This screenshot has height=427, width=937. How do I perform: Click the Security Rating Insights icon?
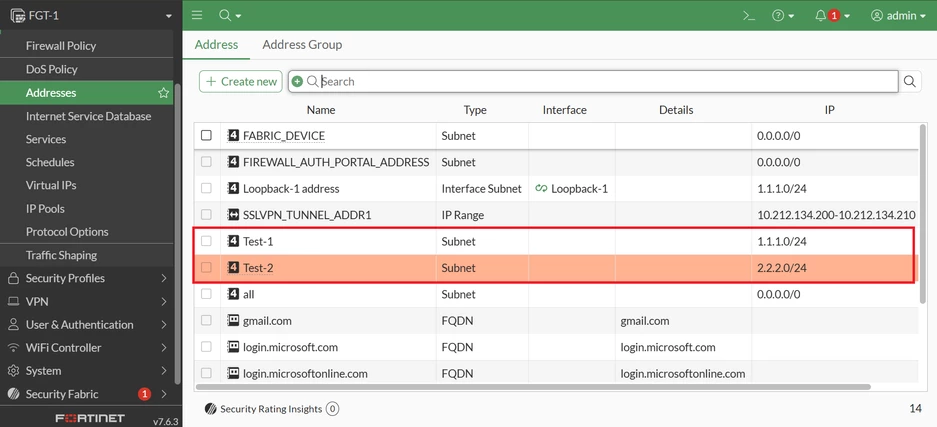(x=210, y=409)
